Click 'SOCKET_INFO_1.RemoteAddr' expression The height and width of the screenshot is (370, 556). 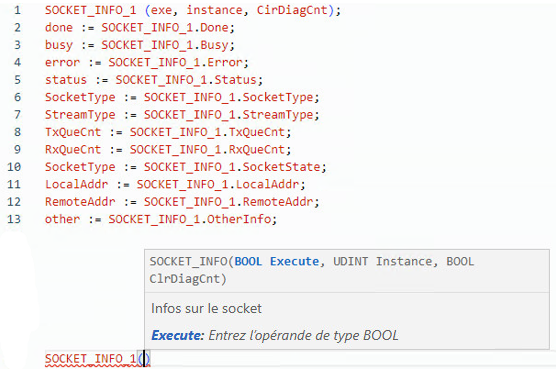(229, 201)
